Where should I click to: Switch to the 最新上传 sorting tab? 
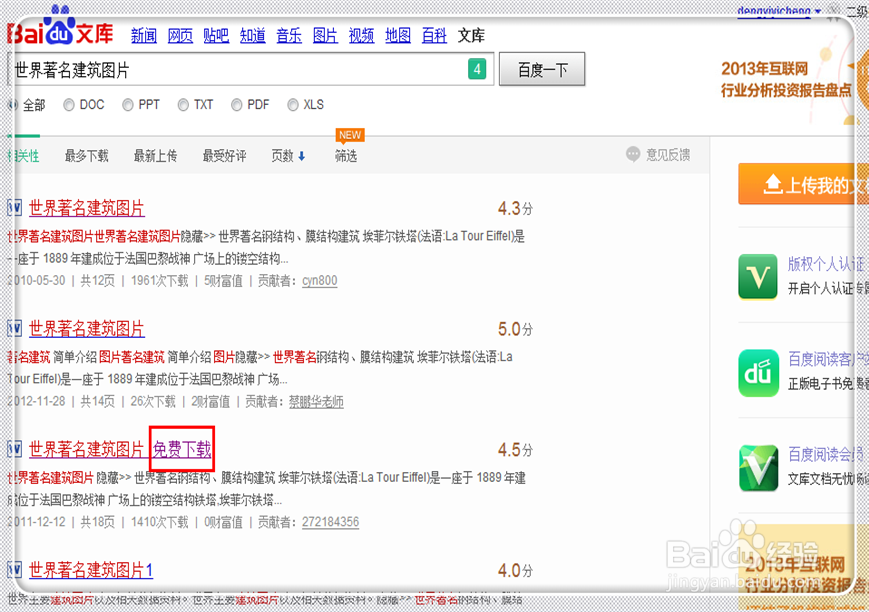(x=155, y=156)
